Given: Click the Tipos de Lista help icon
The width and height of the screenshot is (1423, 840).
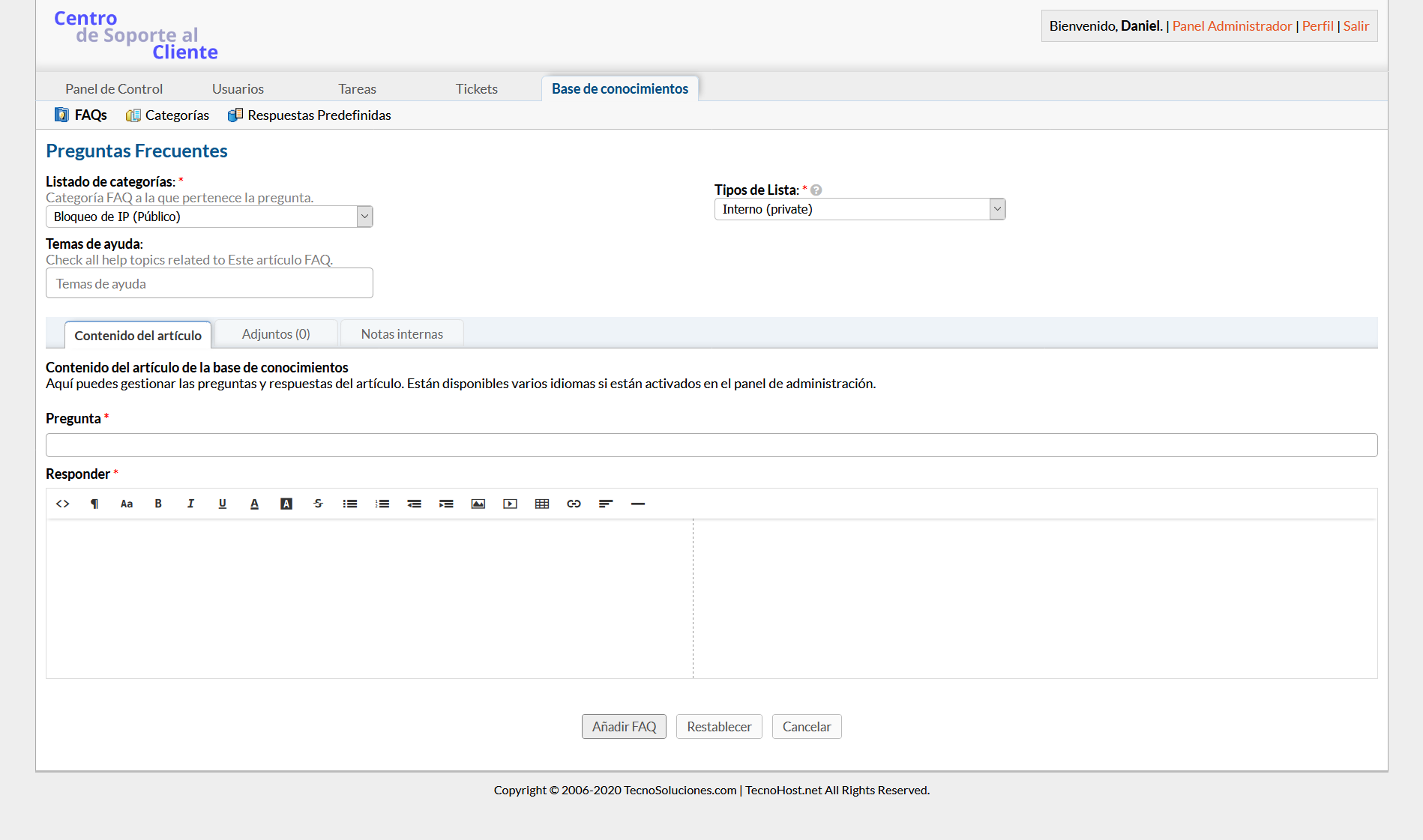Looking at the screenshot, I should pos(816,190).
